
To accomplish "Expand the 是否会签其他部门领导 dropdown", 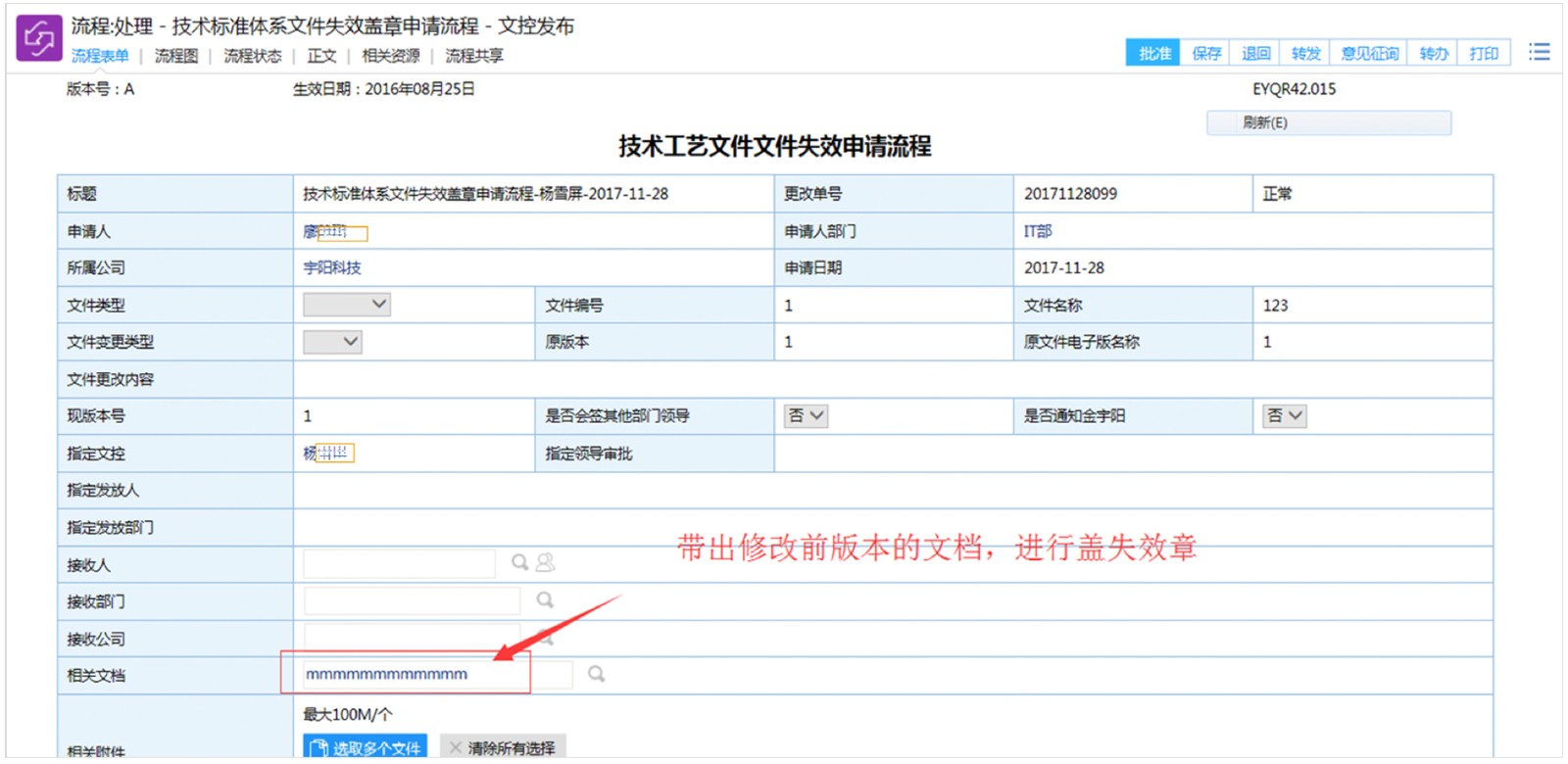I will point(806,416).
